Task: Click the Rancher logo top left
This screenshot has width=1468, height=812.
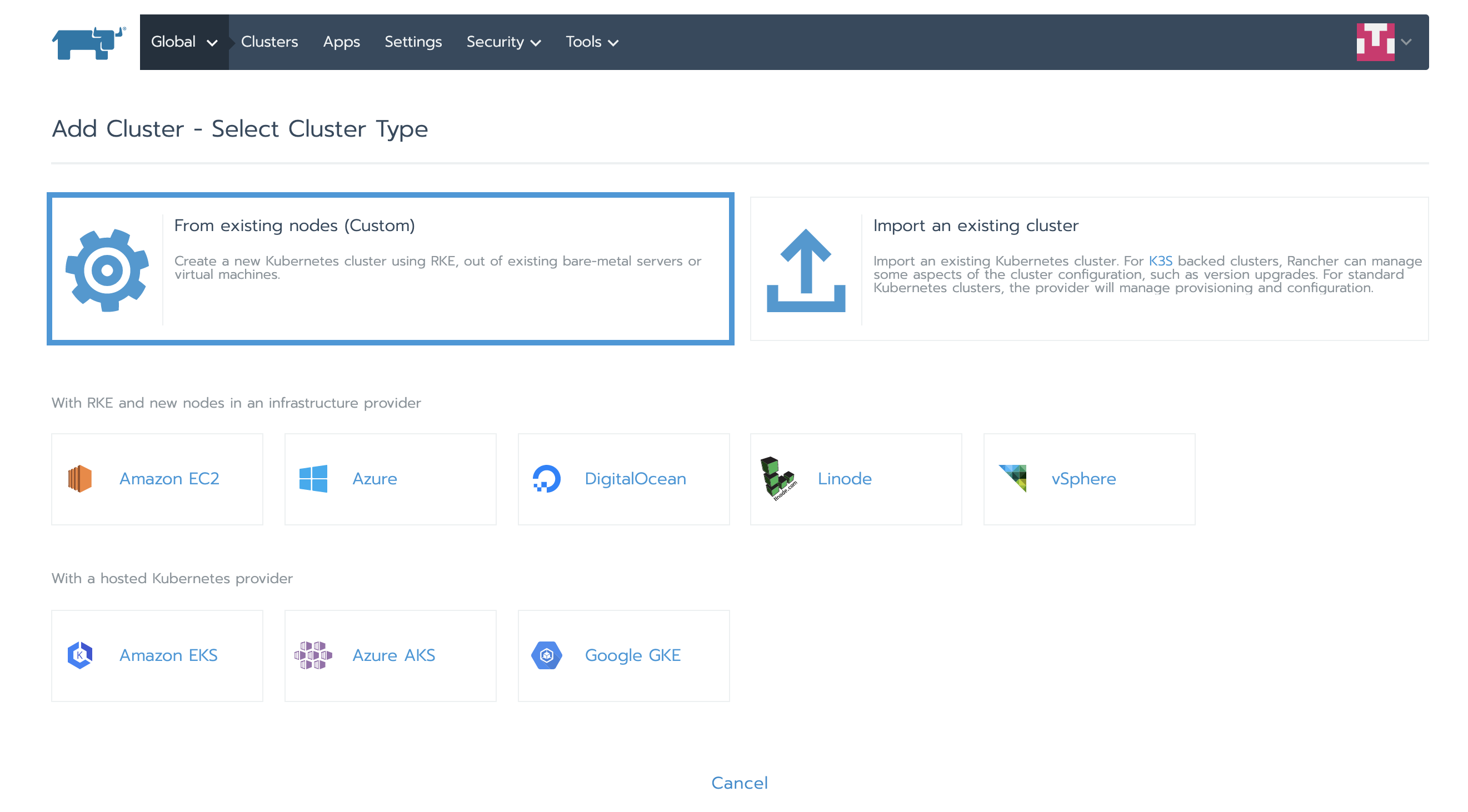Action: 85,40
